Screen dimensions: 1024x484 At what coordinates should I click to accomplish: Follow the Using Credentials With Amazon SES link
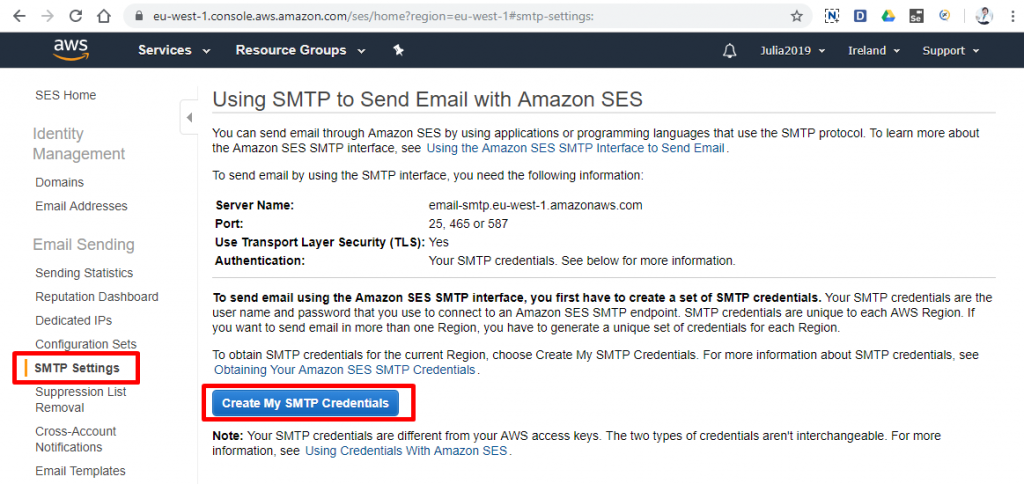[407, 451]
